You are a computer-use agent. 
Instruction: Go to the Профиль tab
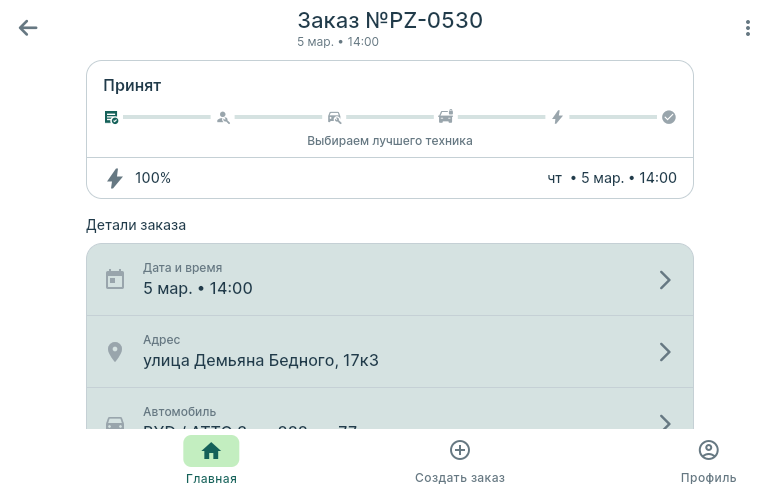coord(708,460)
